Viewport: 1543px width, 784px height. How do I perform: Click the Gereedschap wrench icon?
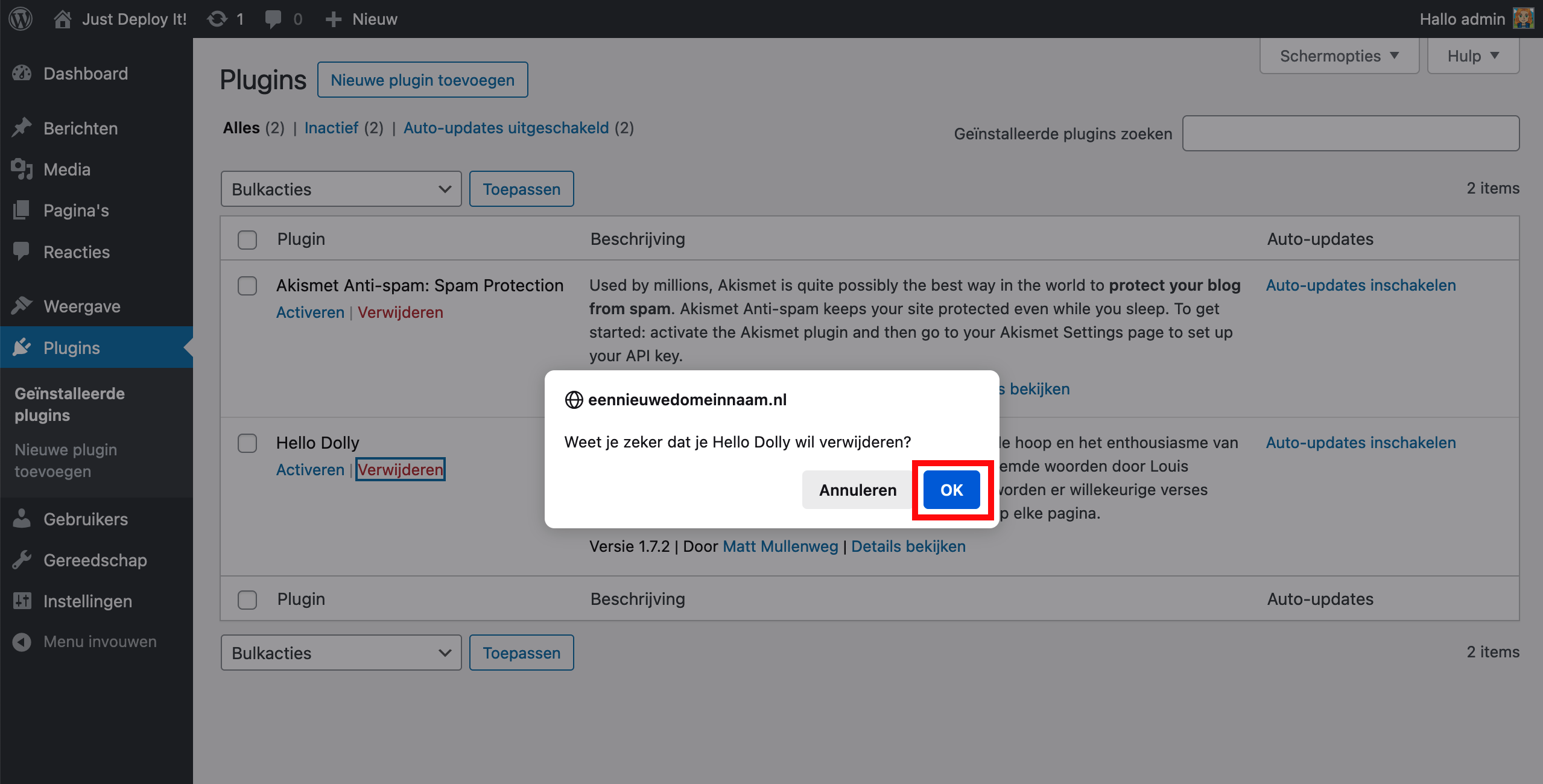pyautogui.click(x=22, y=560)
